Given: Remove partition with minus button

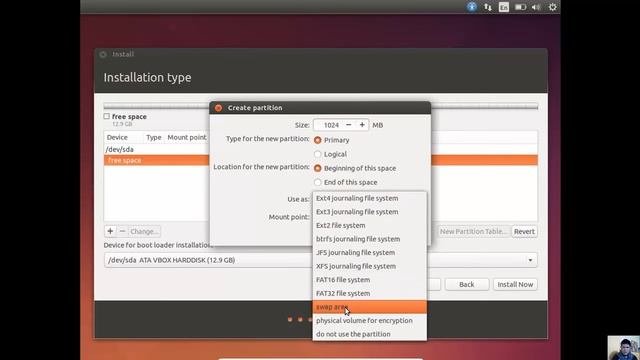Looking at the screenshot, I should pyautogui.click(x=122, y=231).
